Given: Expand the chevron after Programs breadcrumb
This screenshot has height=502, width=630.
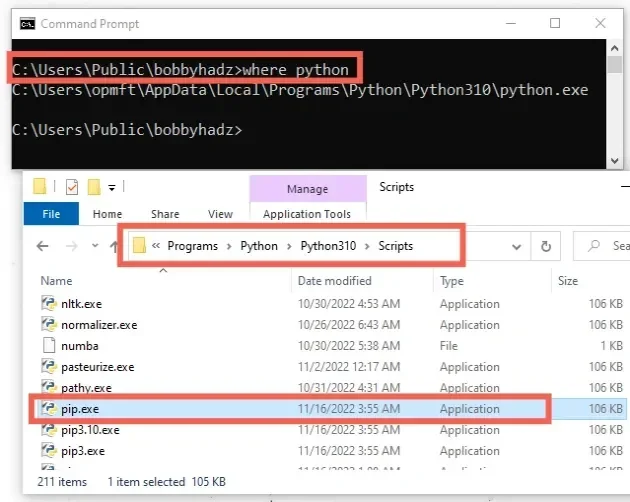Looking at the screenshot, I should (229, 246).
